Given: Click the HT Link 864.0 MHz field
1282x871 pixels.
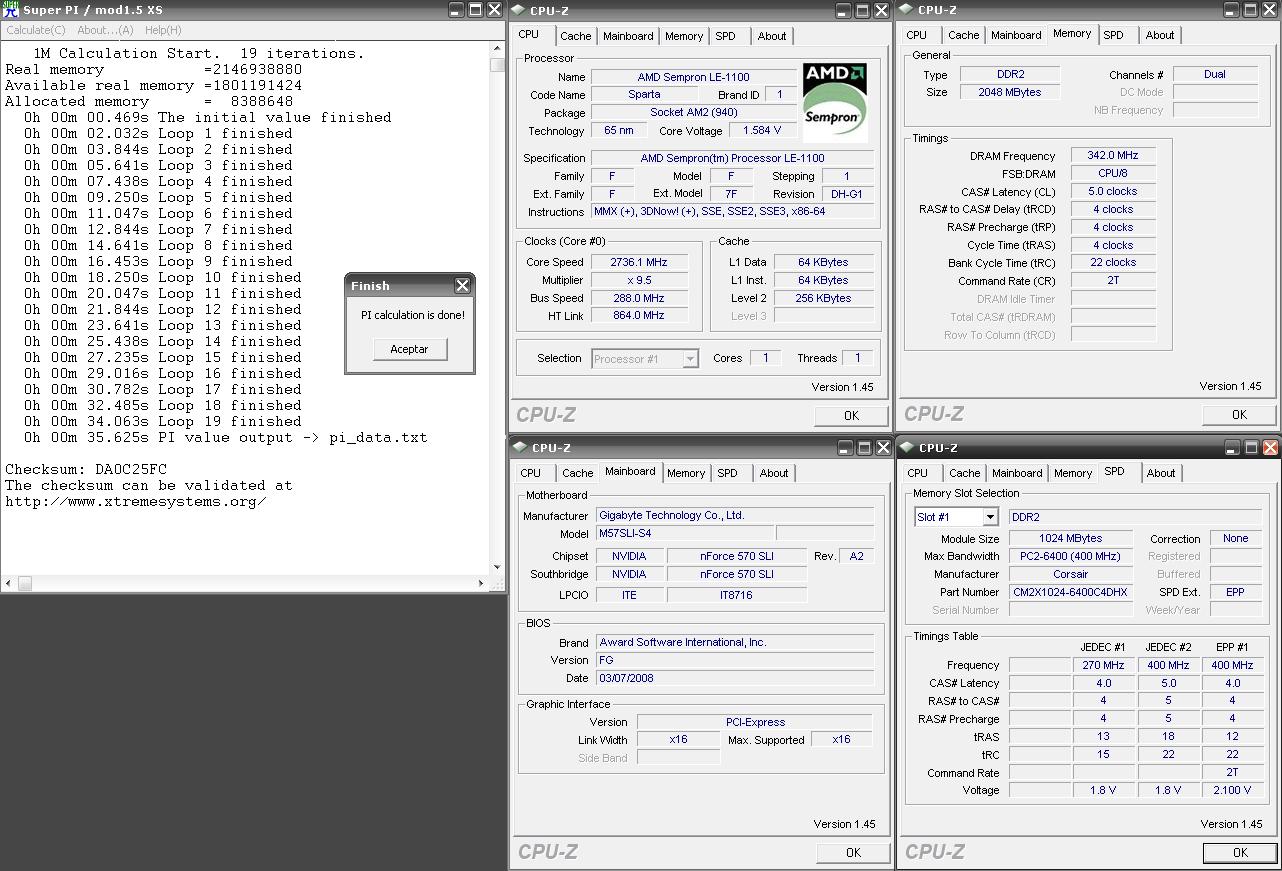Looking at the screenshot, I should 638,315.
